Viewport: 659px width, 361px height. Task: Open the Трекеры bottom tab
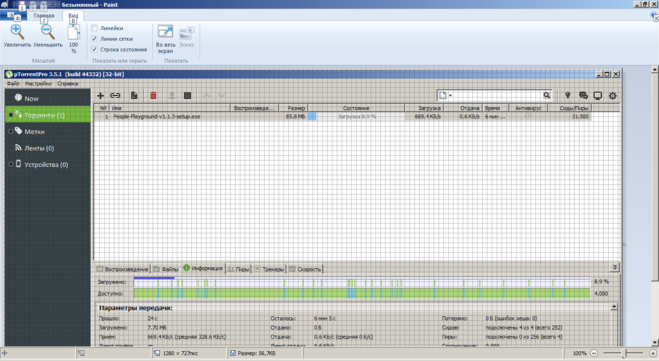click(x=269, y=269)
